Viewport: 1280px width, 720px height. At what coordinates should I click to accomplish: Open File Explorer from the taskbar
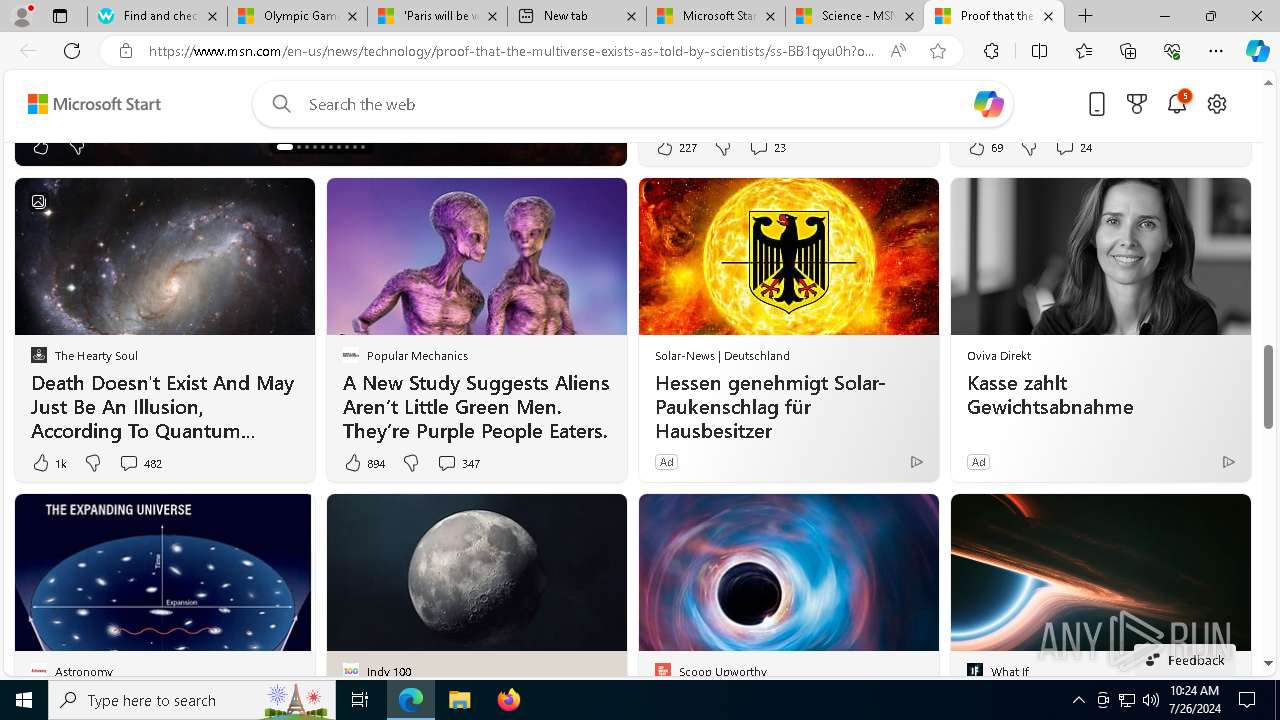tap(459, 700)
